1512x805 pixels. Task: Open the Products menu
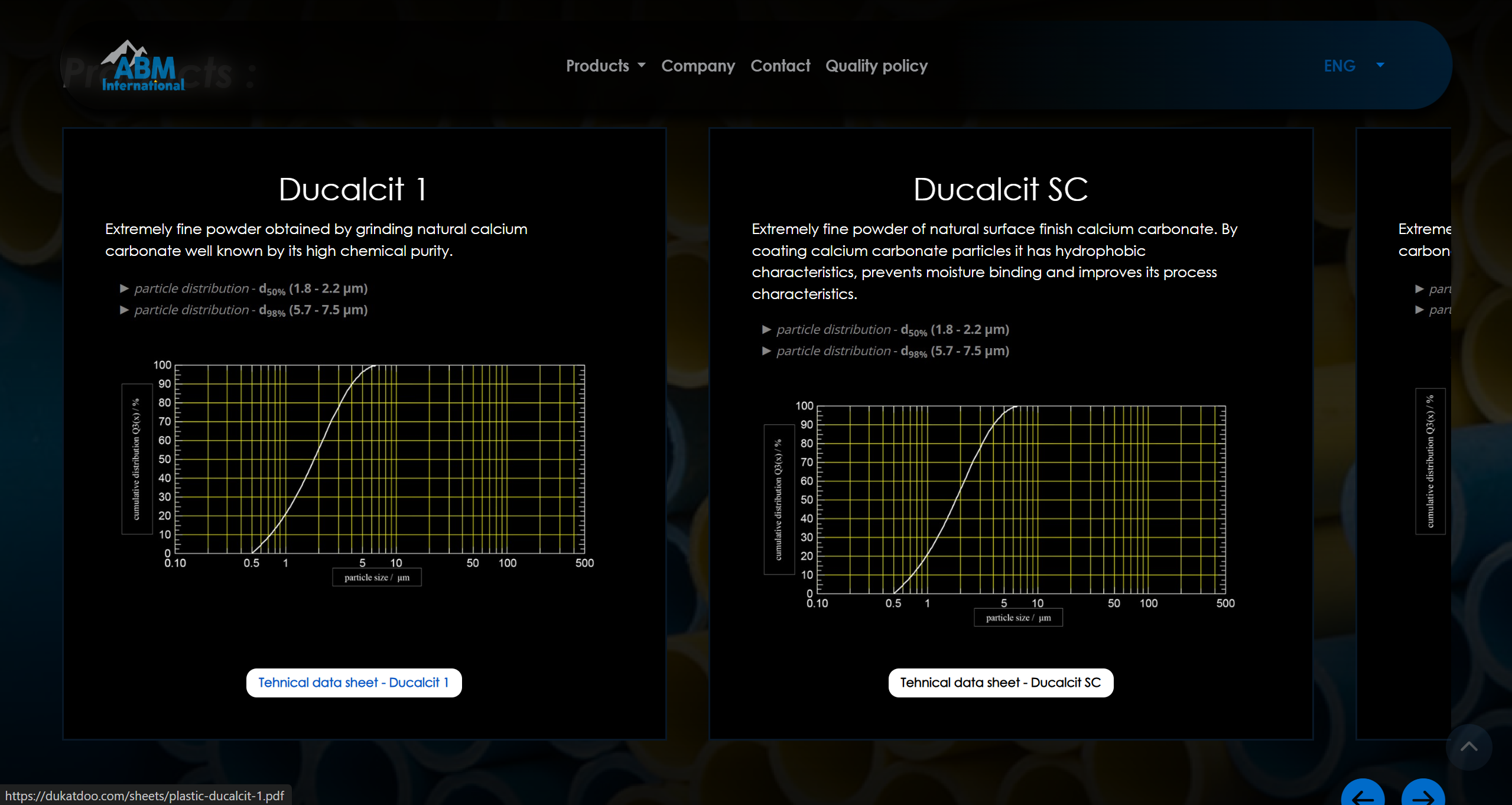[597, 66]
